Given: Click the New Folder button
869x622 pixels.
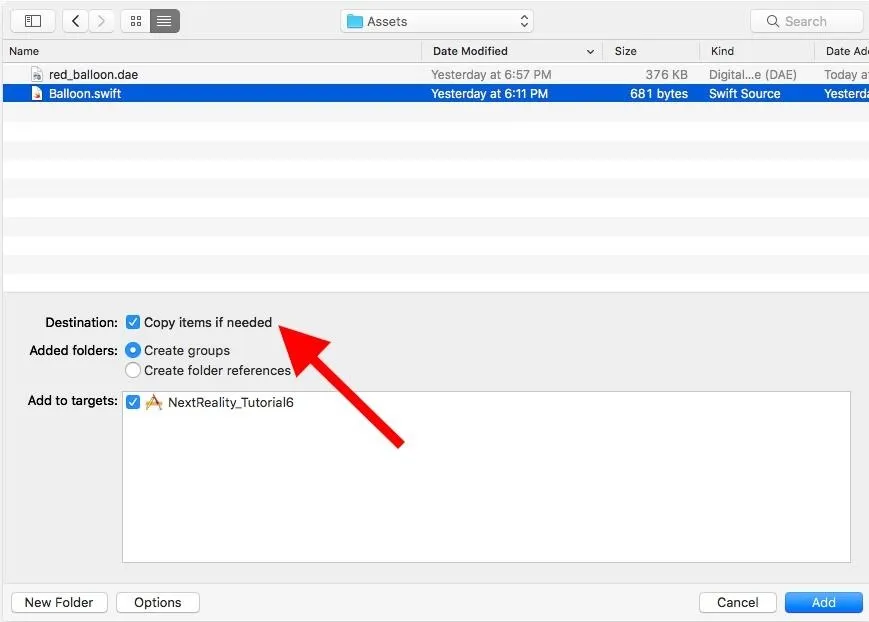Looking at the screenshot, I should (x=59, y=602).
